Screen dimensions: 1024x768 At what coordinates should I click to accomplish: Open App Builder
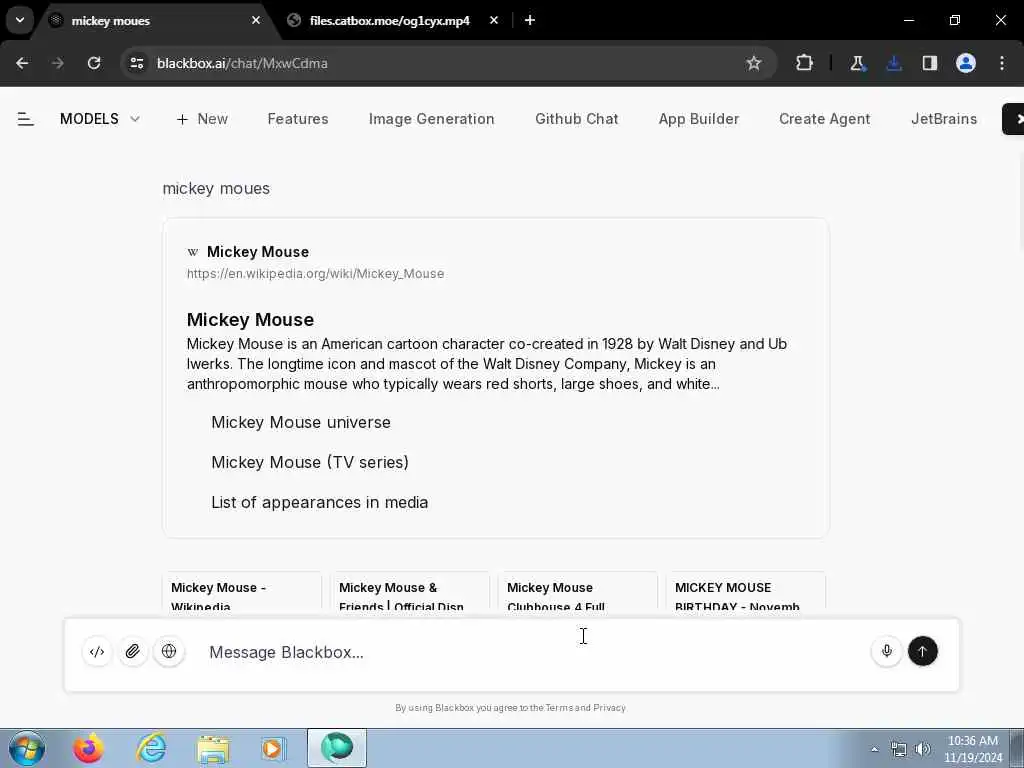click(x=699, y=119)
